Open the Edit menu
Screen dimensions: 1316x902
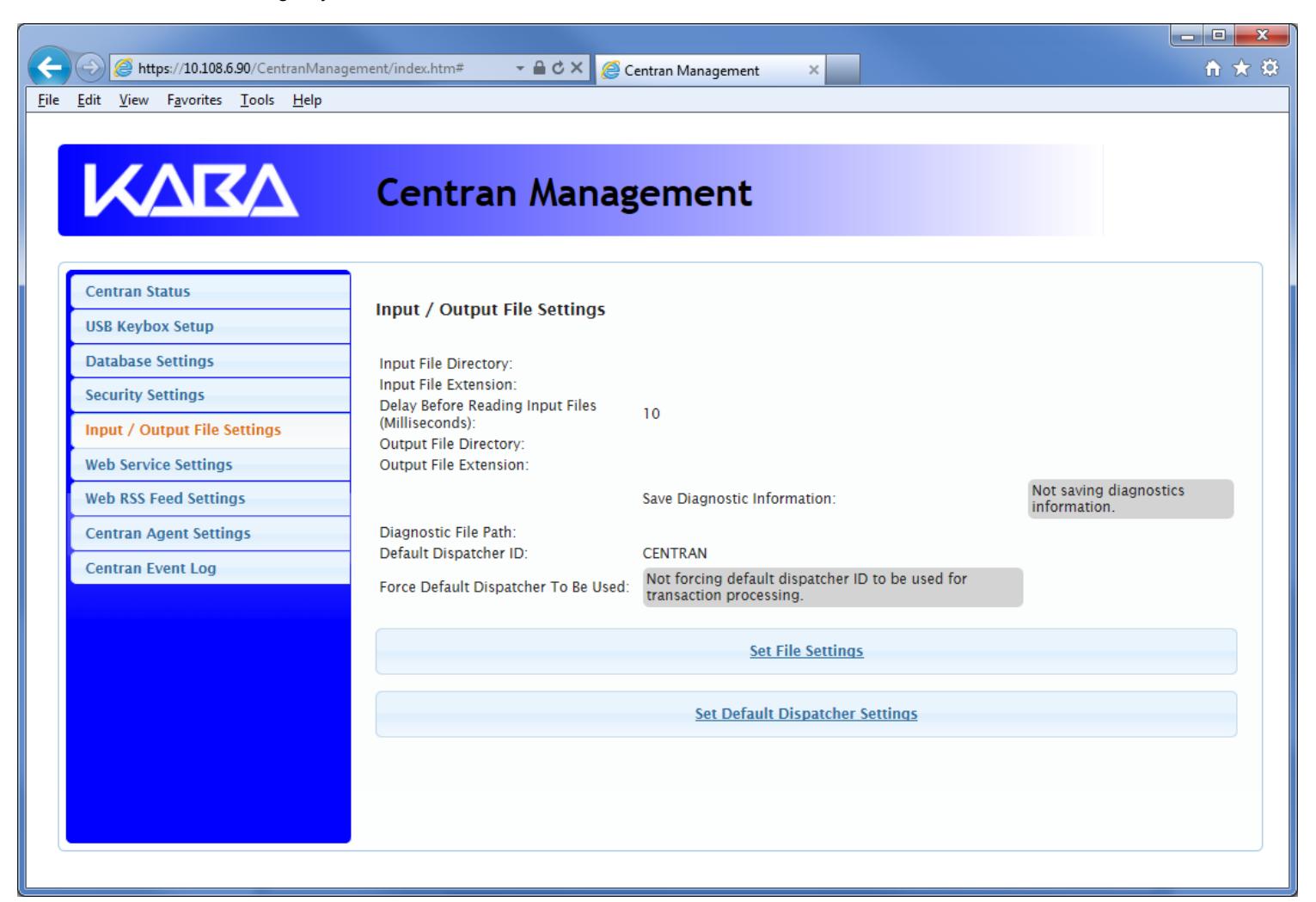pyautogui.click(x=89, y=100)
